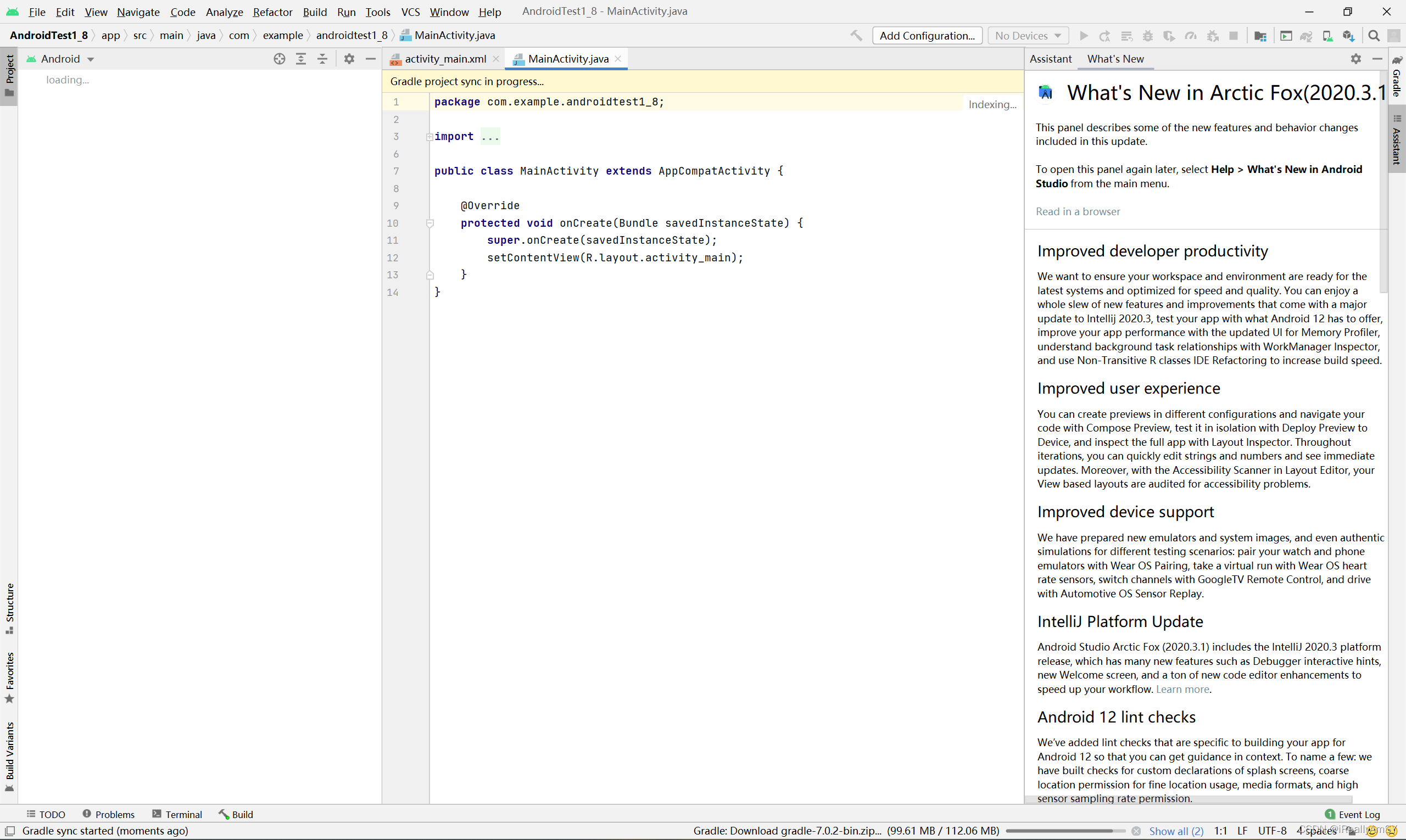Viewport: 1406px width, 840px height.
Task: Click the androidtest1_8 breadcrumb
Action: [x=351, y=35]
